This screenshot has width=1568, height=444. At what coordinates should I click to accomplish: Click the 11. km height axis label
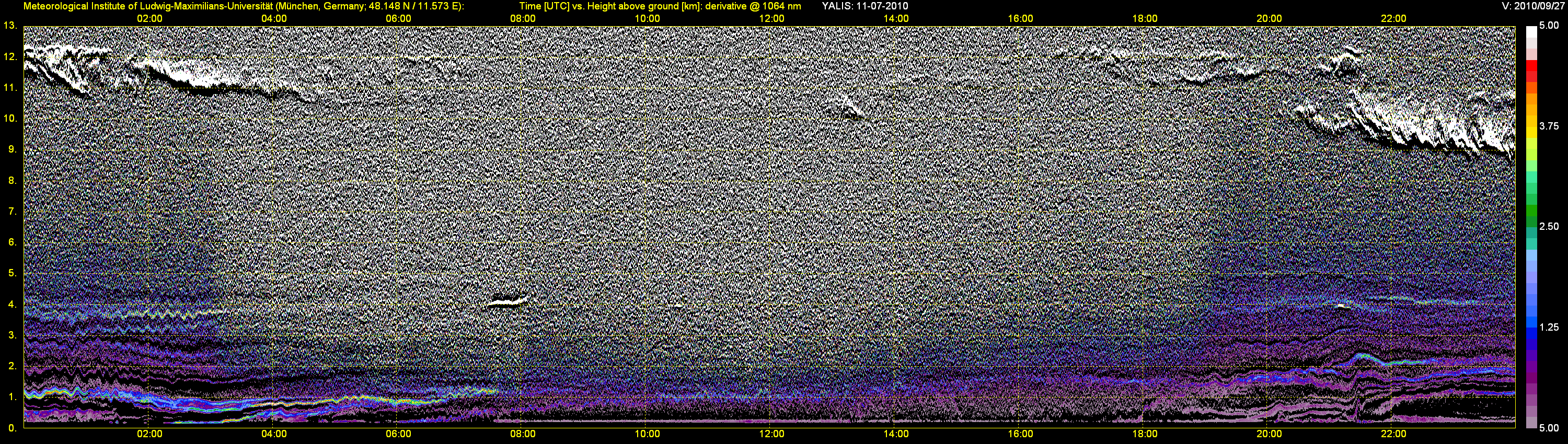(x=10, y=88)
